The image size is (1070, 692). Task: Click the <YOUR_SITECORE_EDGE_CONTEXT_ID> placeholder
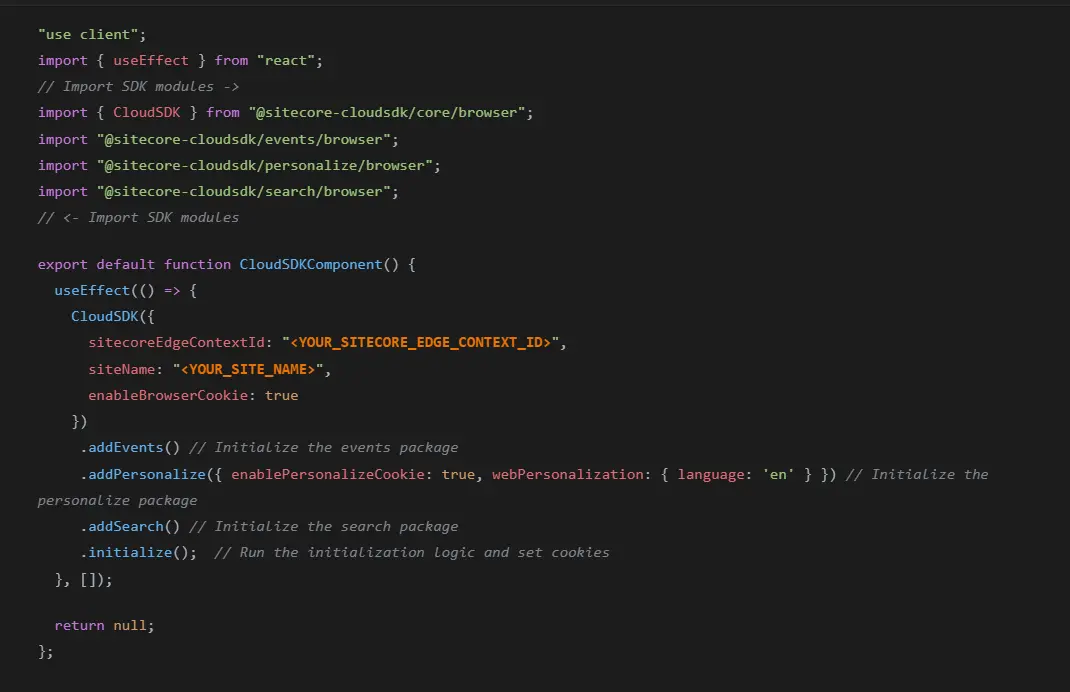(x=420, y=343)
